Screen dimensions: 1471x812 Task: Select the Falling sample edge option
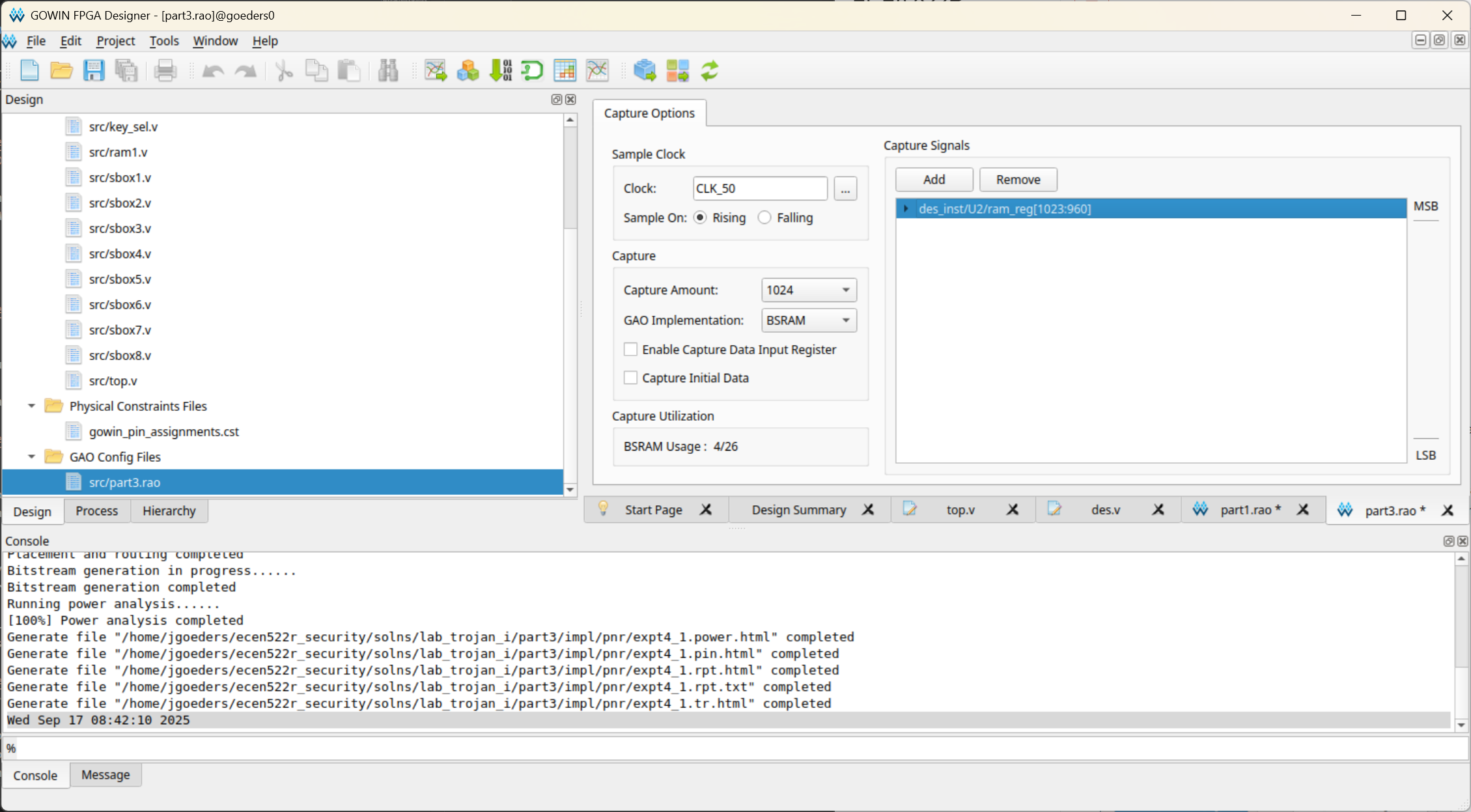click(764, 217)
